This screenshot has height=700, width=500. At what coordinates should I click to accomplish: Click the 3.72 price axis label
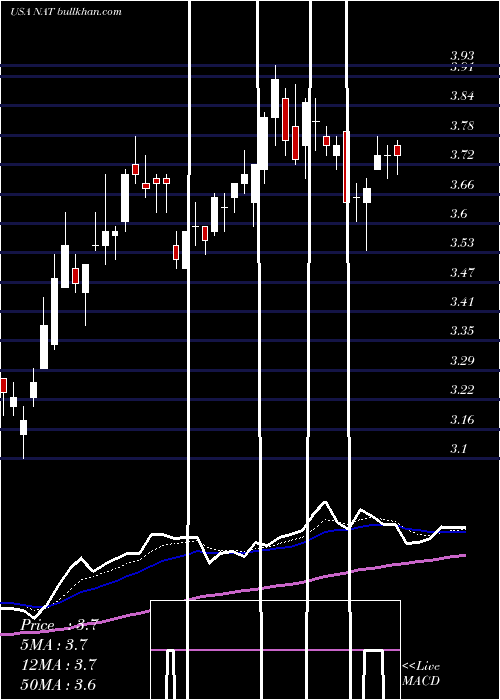tap(462, 155)
